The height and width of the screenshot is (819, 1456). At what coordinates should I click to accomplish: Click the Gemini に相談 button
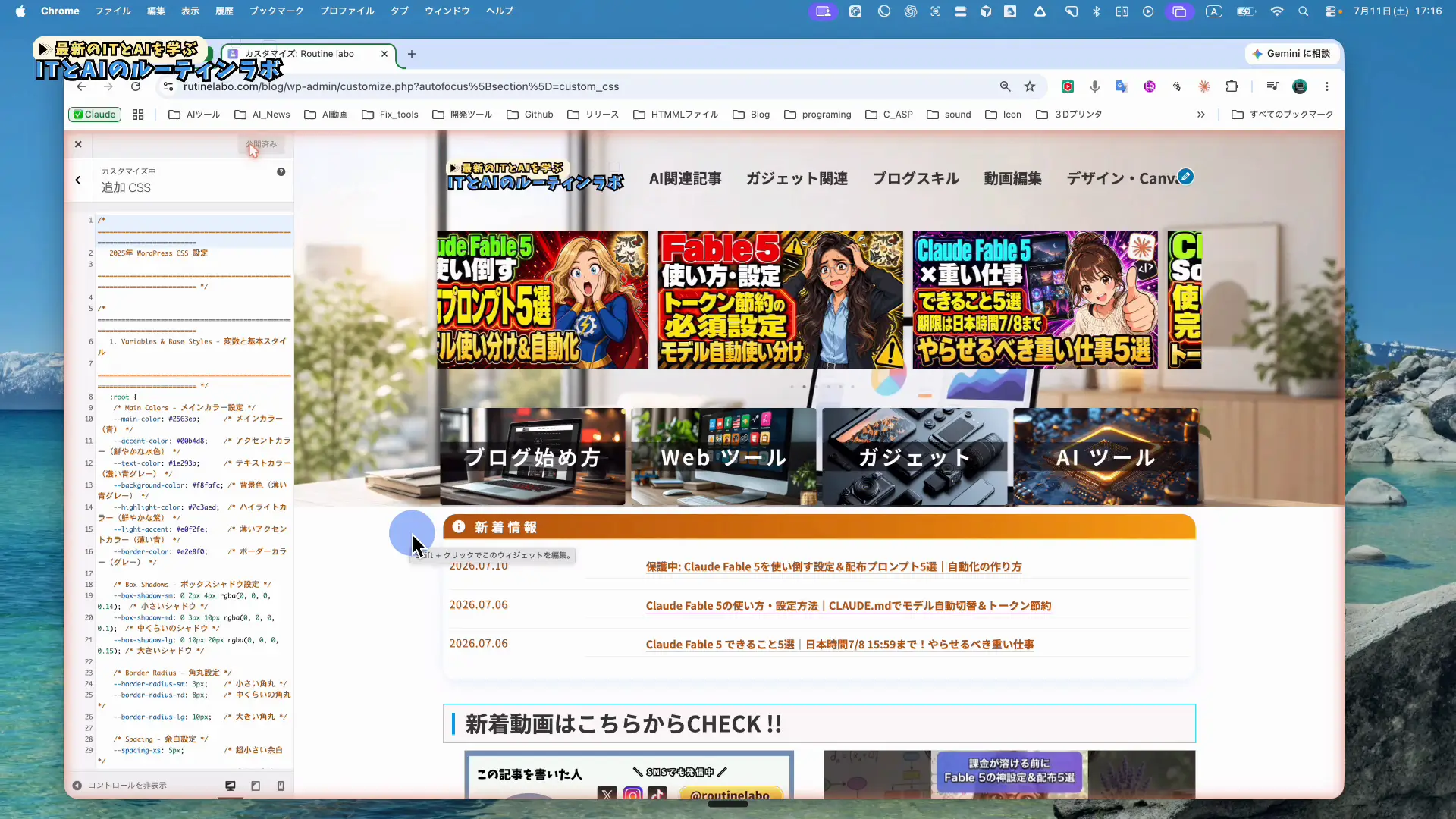[x=1291, y=54]
